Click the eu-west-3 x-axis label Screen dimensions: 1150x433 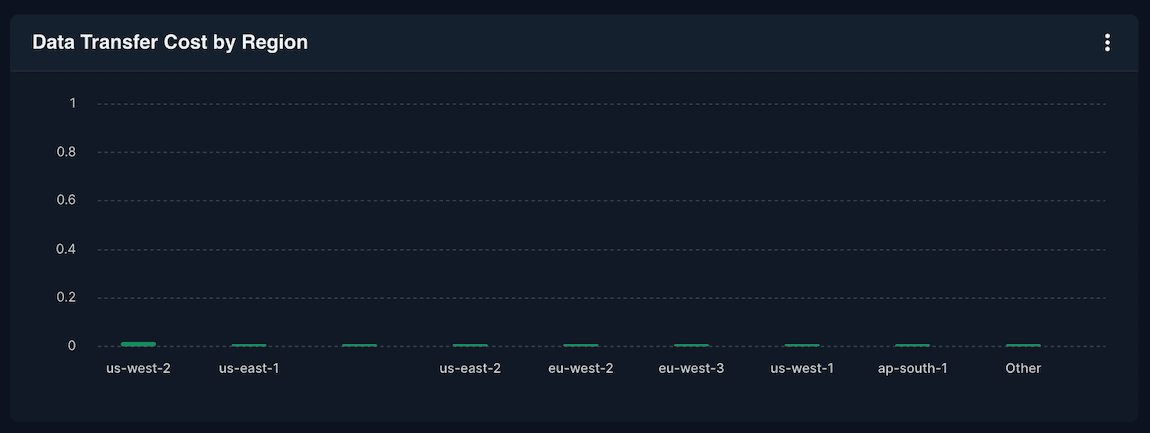click(x=691, y=368)
